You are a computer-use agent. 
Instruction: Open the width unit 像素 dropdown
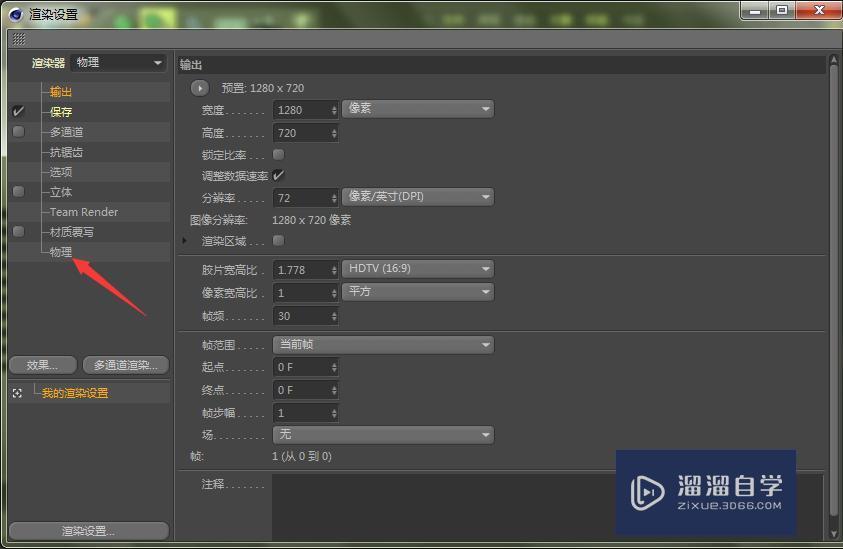(418, 109)
